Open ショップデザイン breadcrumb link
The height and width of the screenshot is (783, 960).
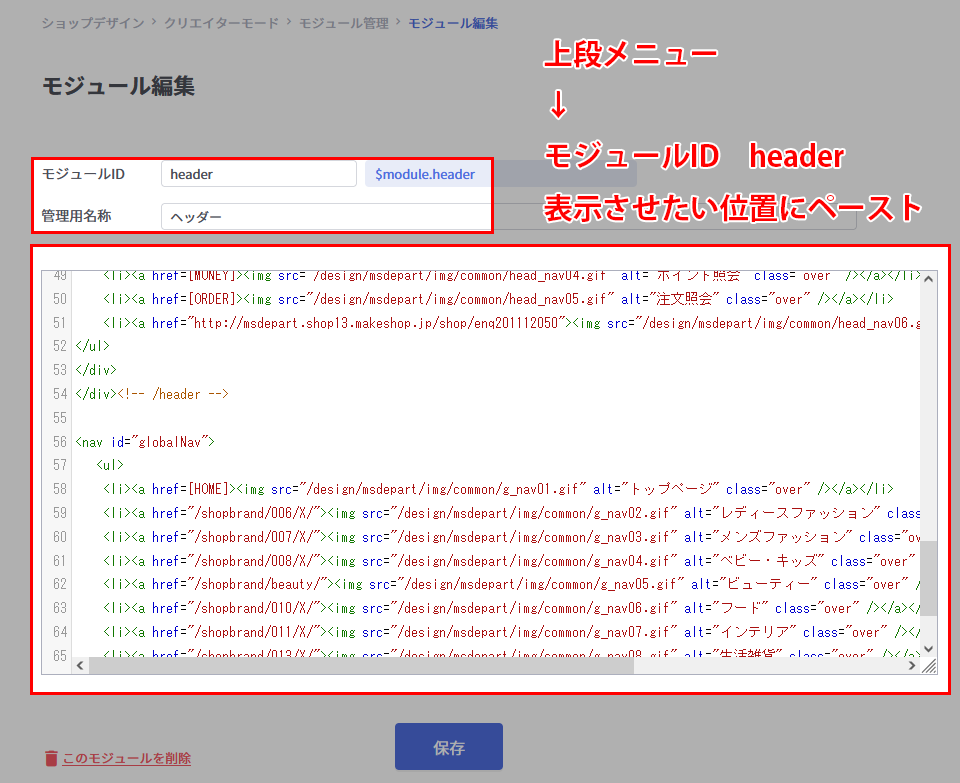[92, 23]
